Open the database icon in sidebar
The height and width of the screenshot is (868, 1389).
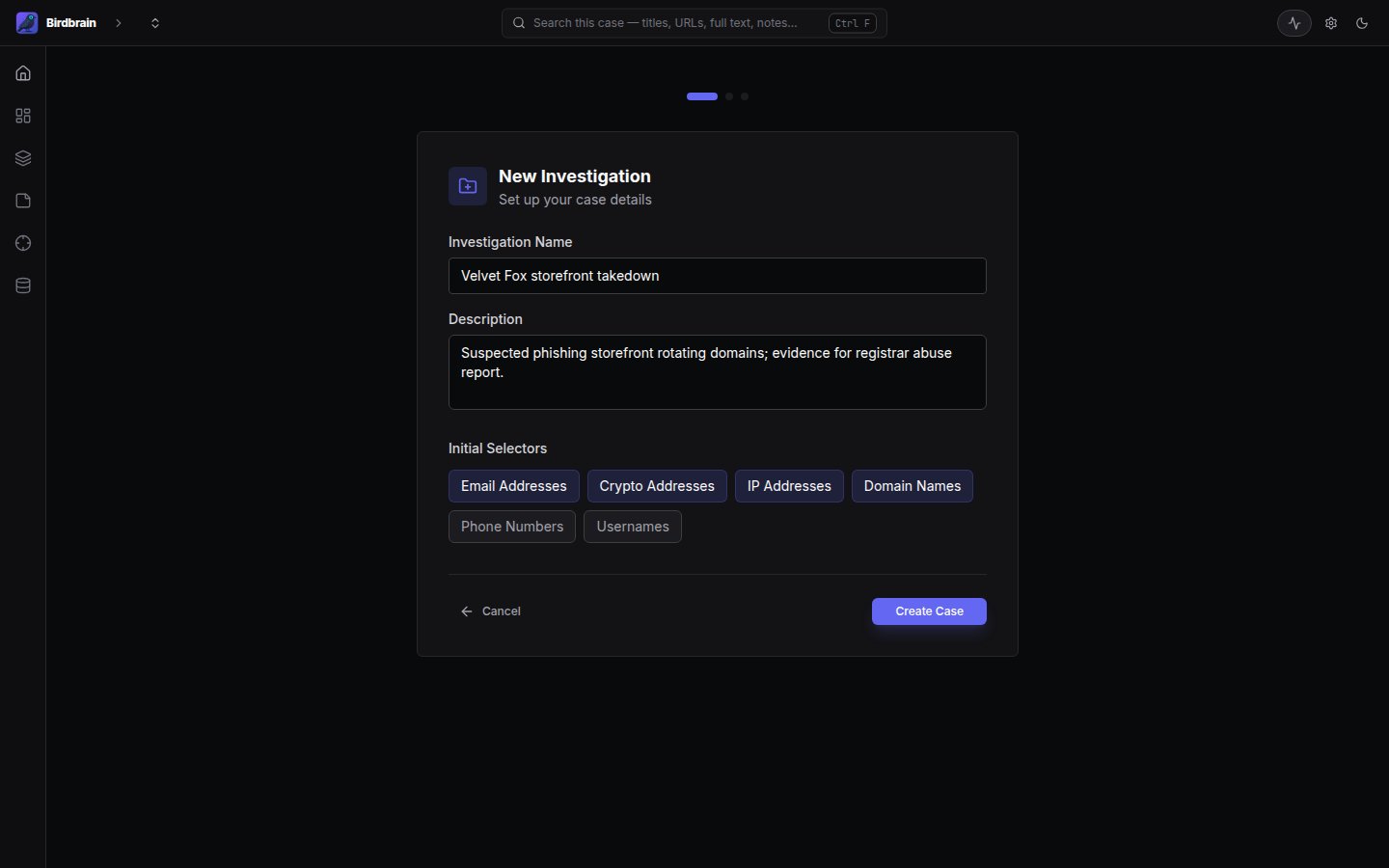click(x=23, y=285)
